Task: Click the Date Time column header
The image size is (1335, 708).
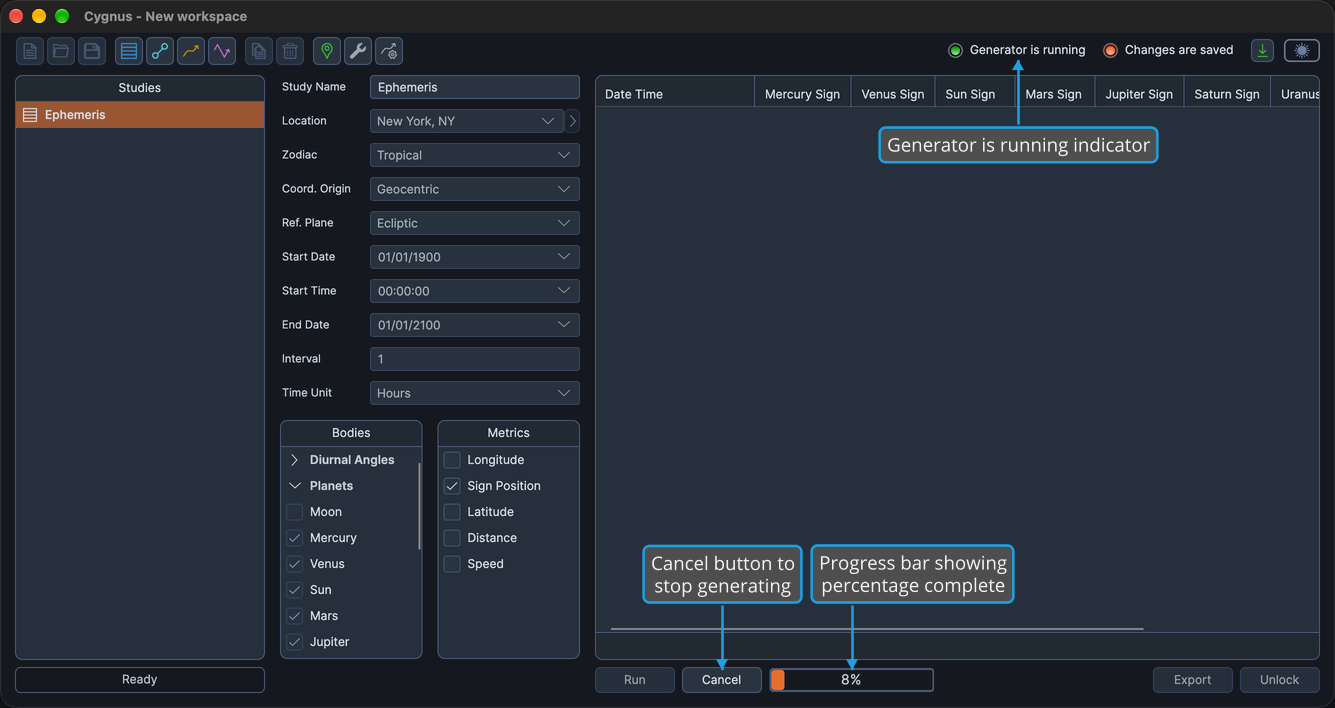Action: (x=675, y=94)
